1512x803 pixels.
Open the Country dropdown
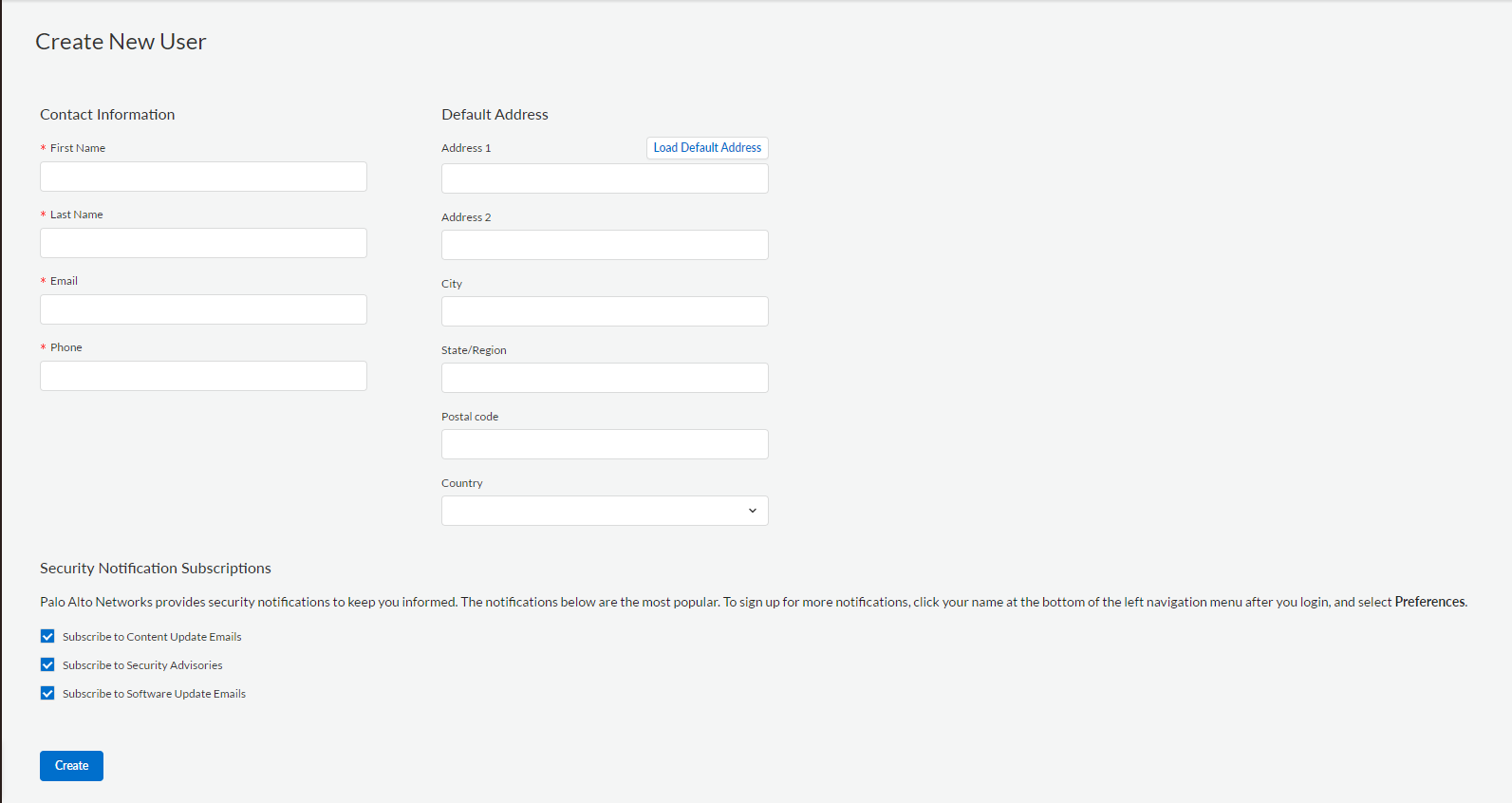[598, 511]
